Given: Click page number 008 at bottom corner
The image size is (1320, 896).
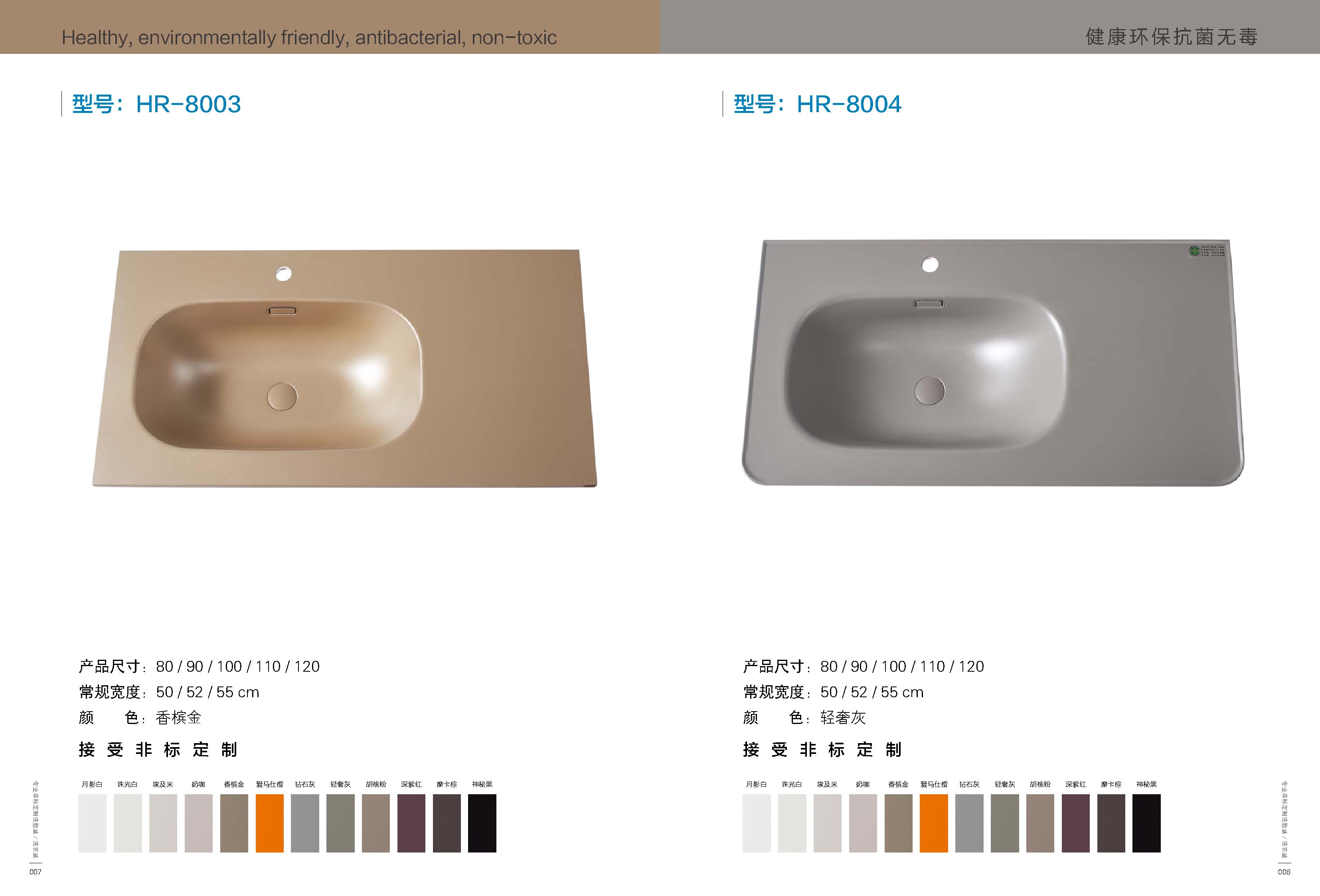Looking at the screenshot, I should 1284,872.
